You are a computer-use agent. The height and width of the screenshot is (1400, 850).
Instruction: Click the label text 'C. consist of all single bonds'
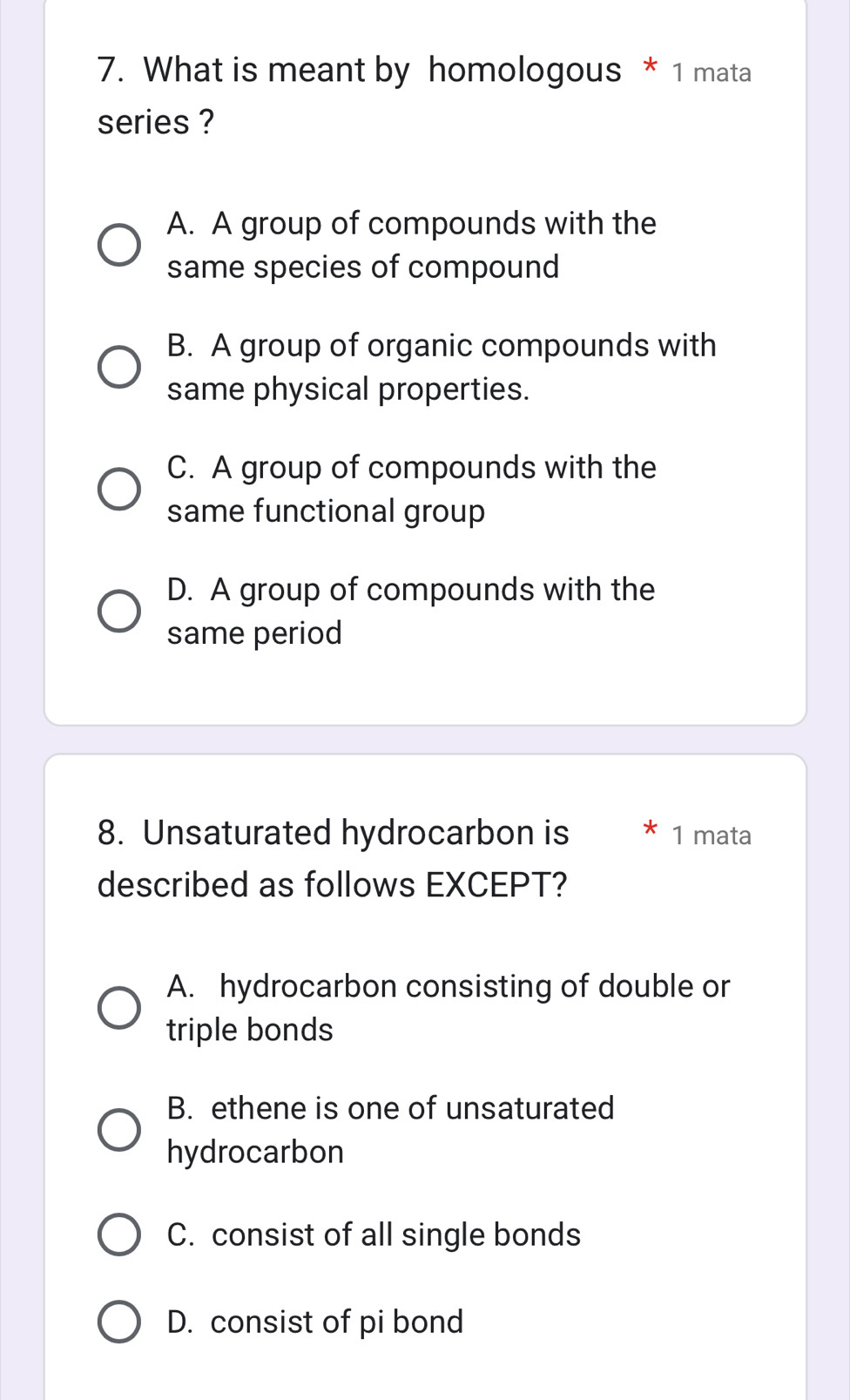pos(374,1235)
